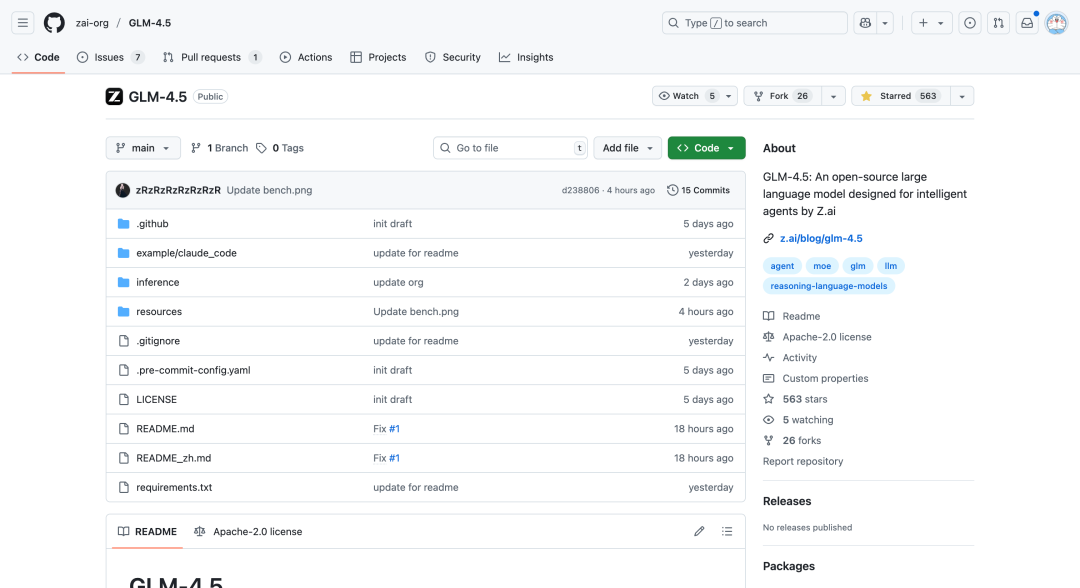Open the Insights tab

coord(526,57)
